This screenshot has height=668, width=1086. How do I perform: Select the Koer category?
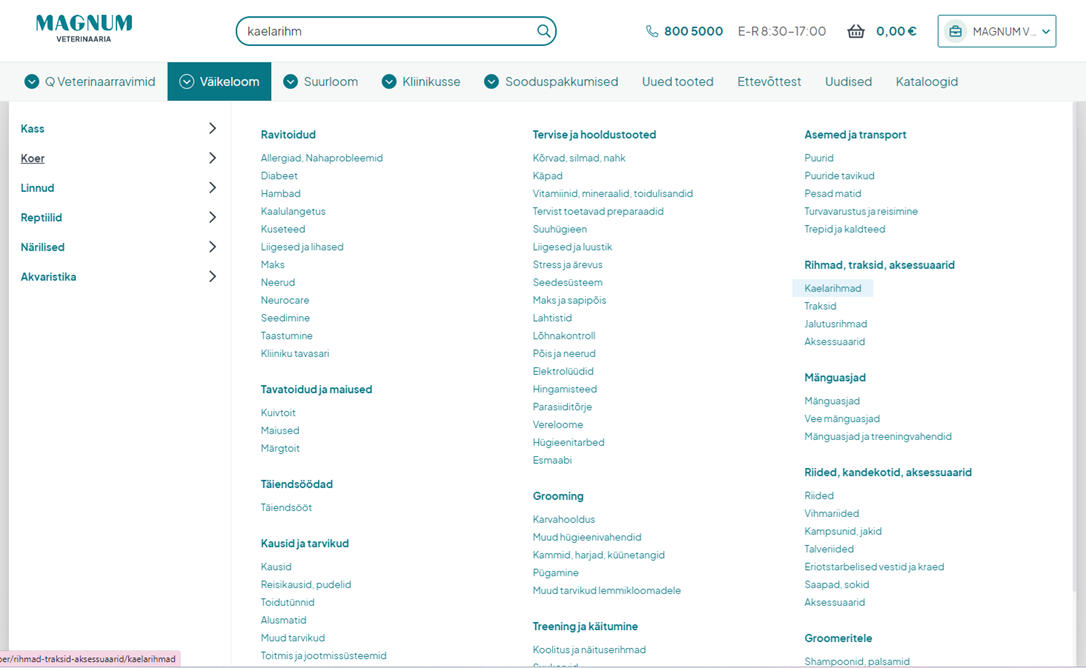[33, 159]
